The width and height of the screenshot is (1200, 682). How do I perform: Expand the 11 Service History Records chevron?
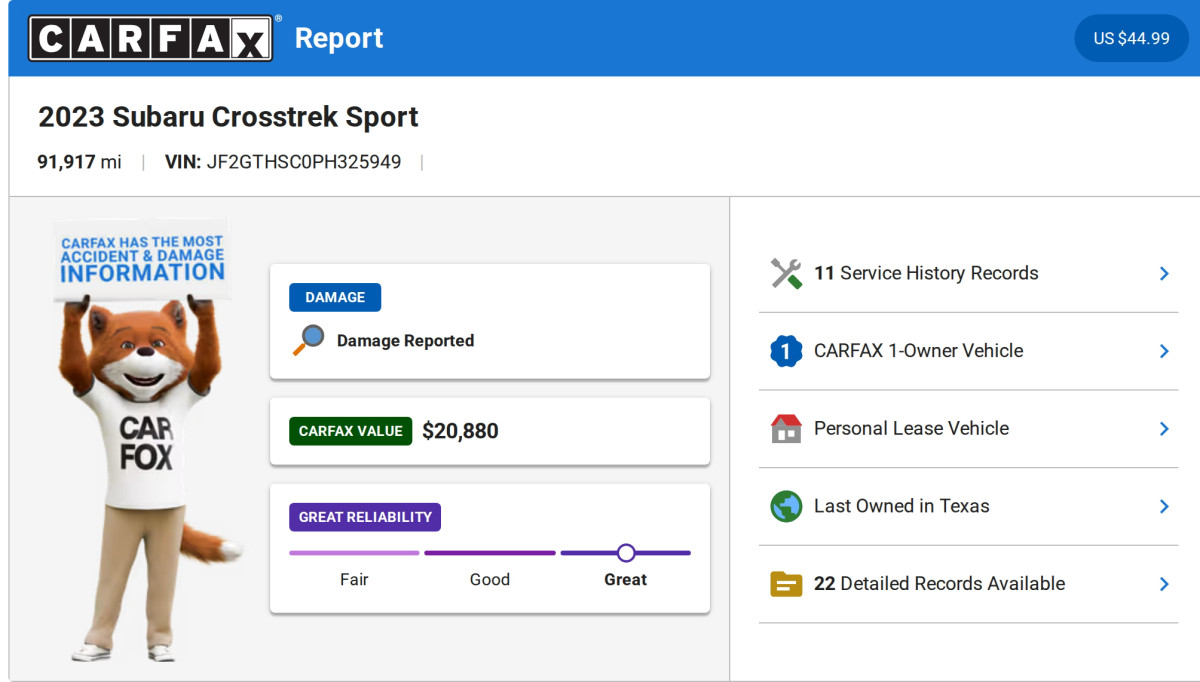1164,273
